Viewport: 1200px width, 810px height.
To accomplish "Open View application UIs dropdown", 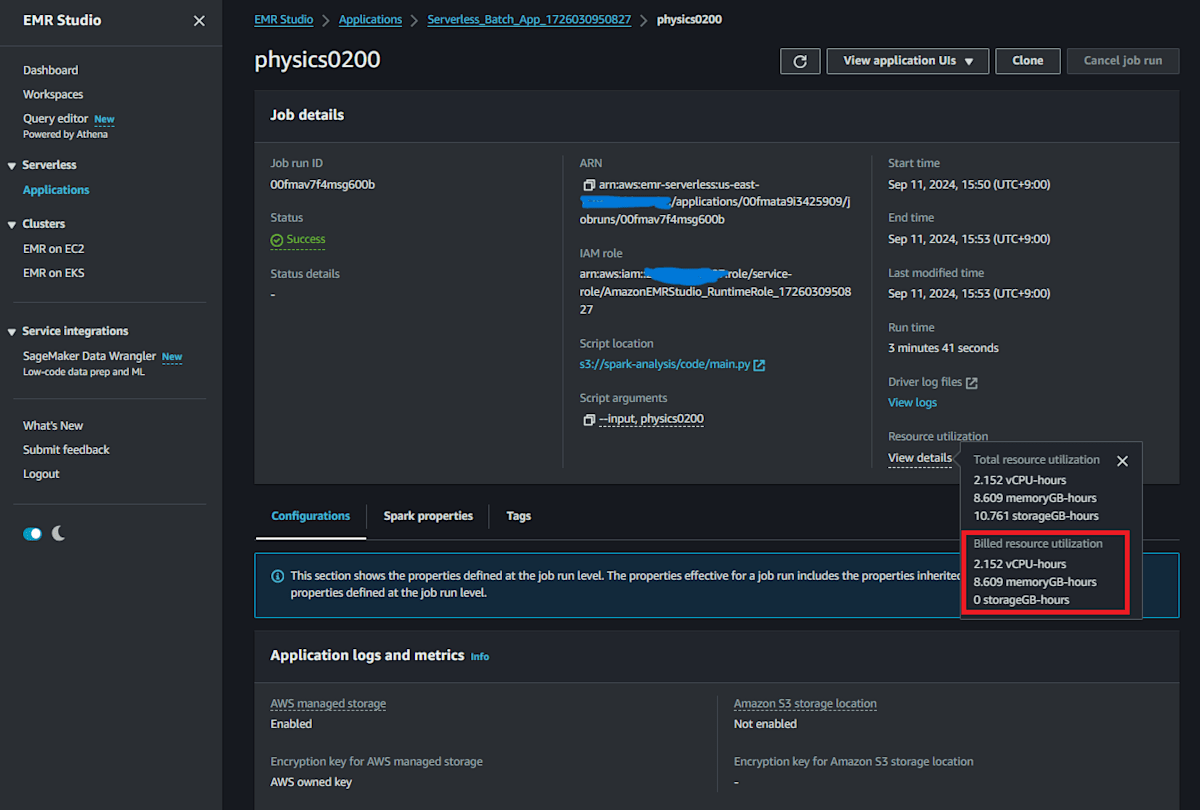I will pyautogui.click(x=908, y=61).
